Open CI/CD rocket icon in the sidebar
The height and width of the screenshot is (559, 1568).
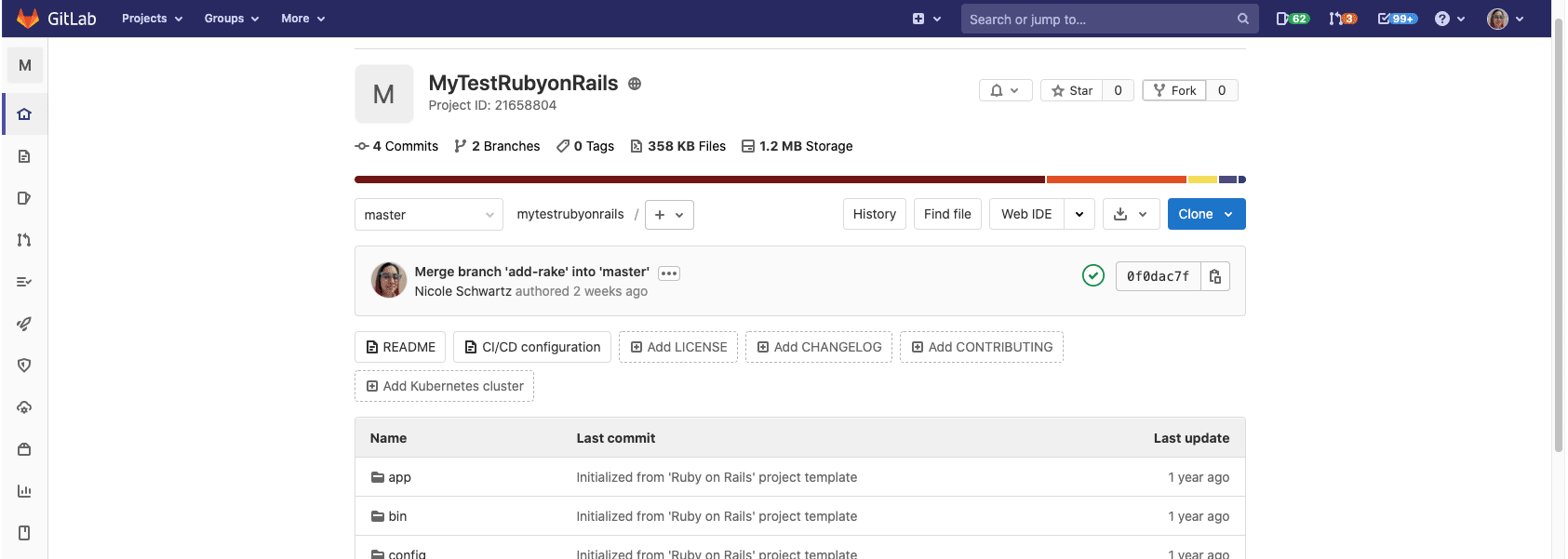click(24, 324)
